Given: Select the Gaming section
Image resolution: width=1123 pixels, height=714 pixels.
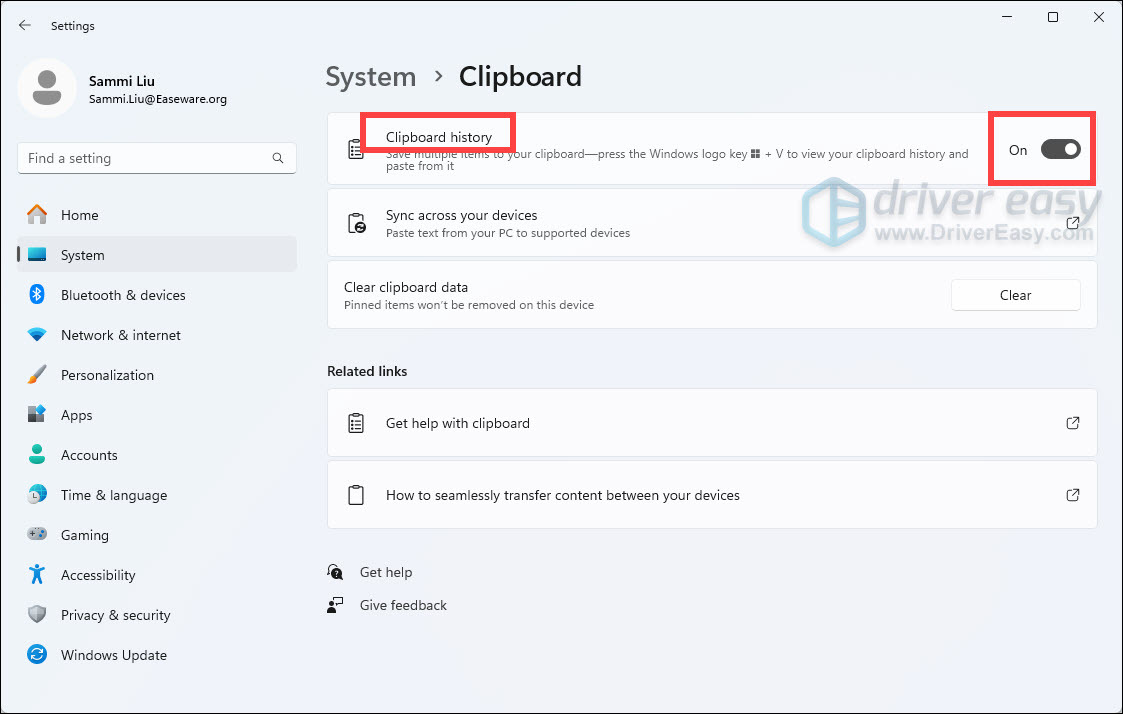Looking at the screenshot, I should coord(84,534).
